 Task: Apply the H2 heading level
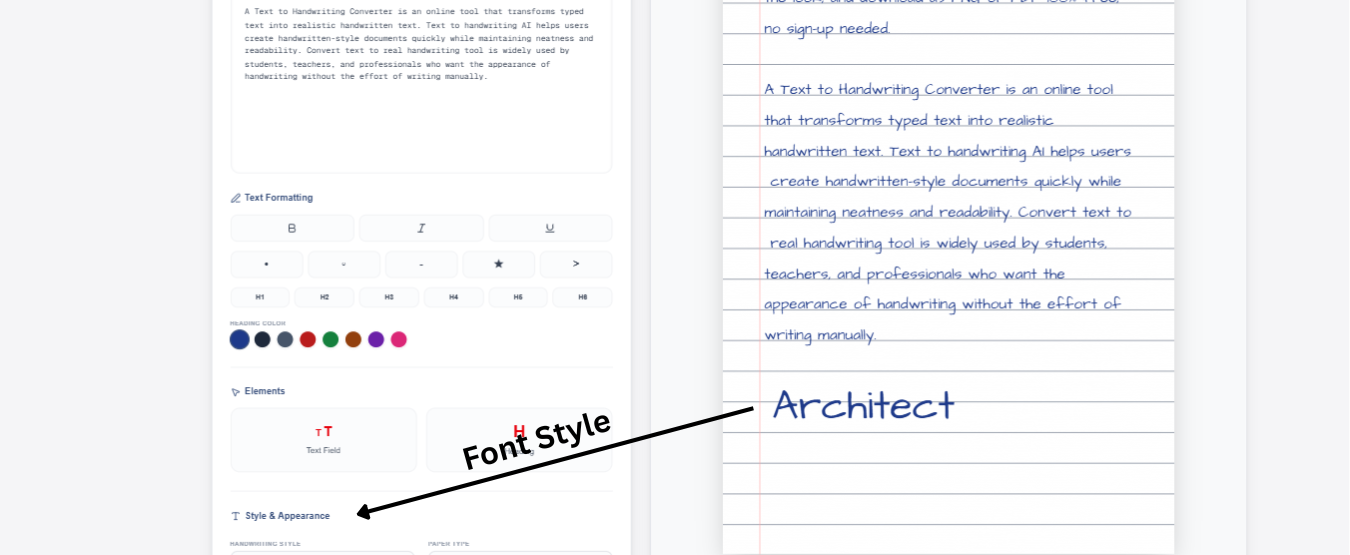(324, 297)
